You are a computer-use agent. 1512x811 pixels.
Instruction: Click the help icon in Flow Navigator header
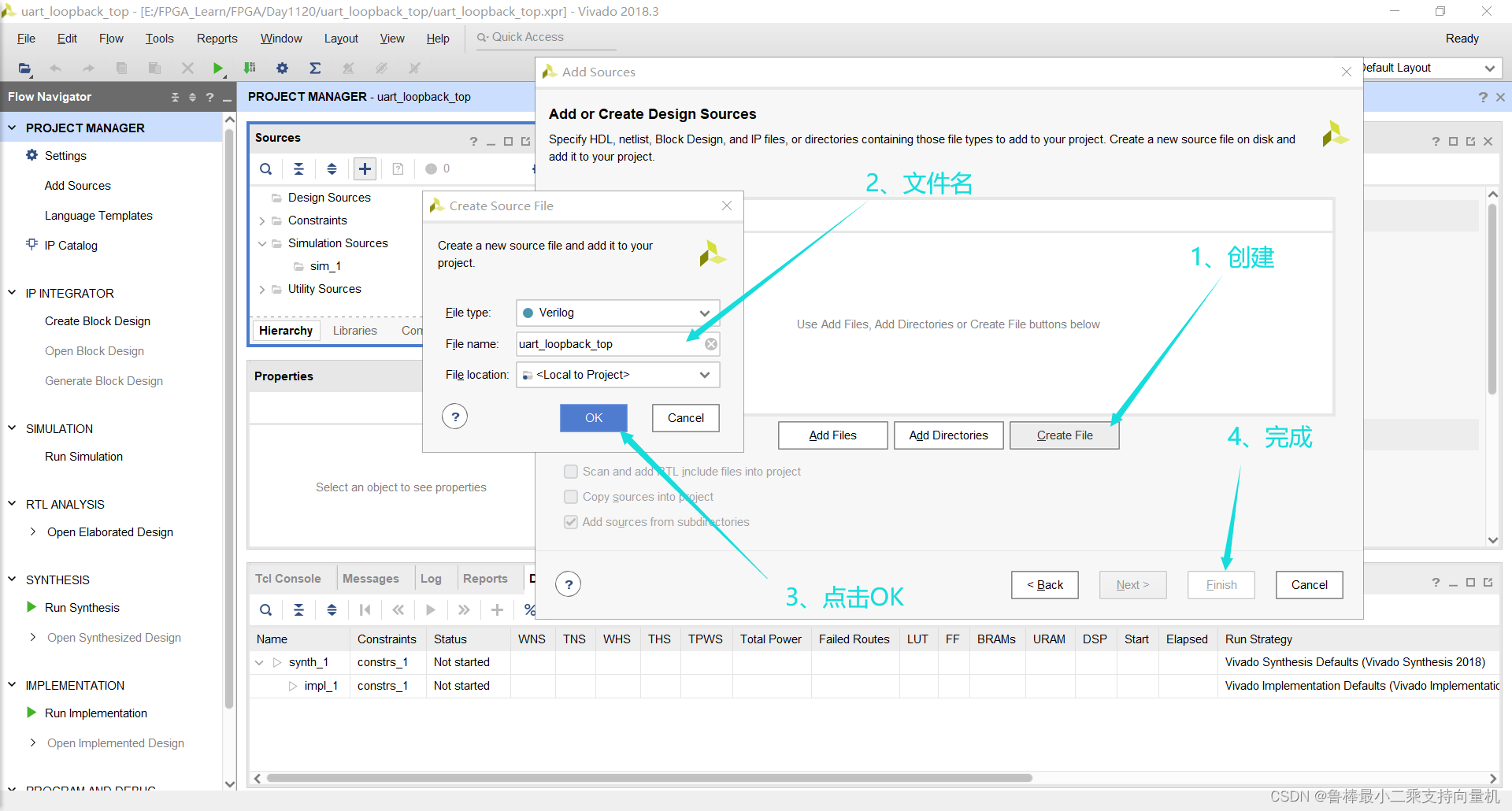209,97
